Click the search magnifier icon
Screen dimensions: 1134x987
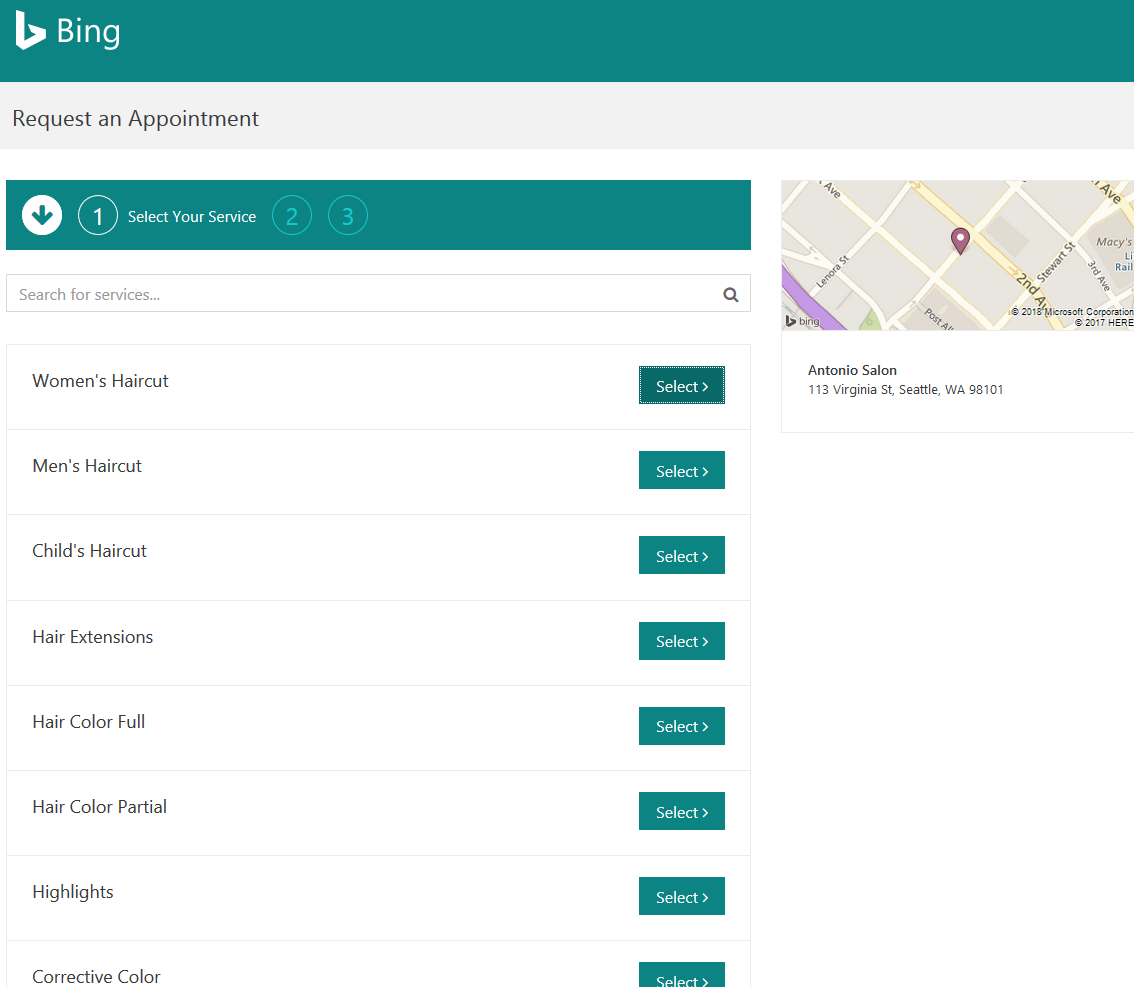731,294
